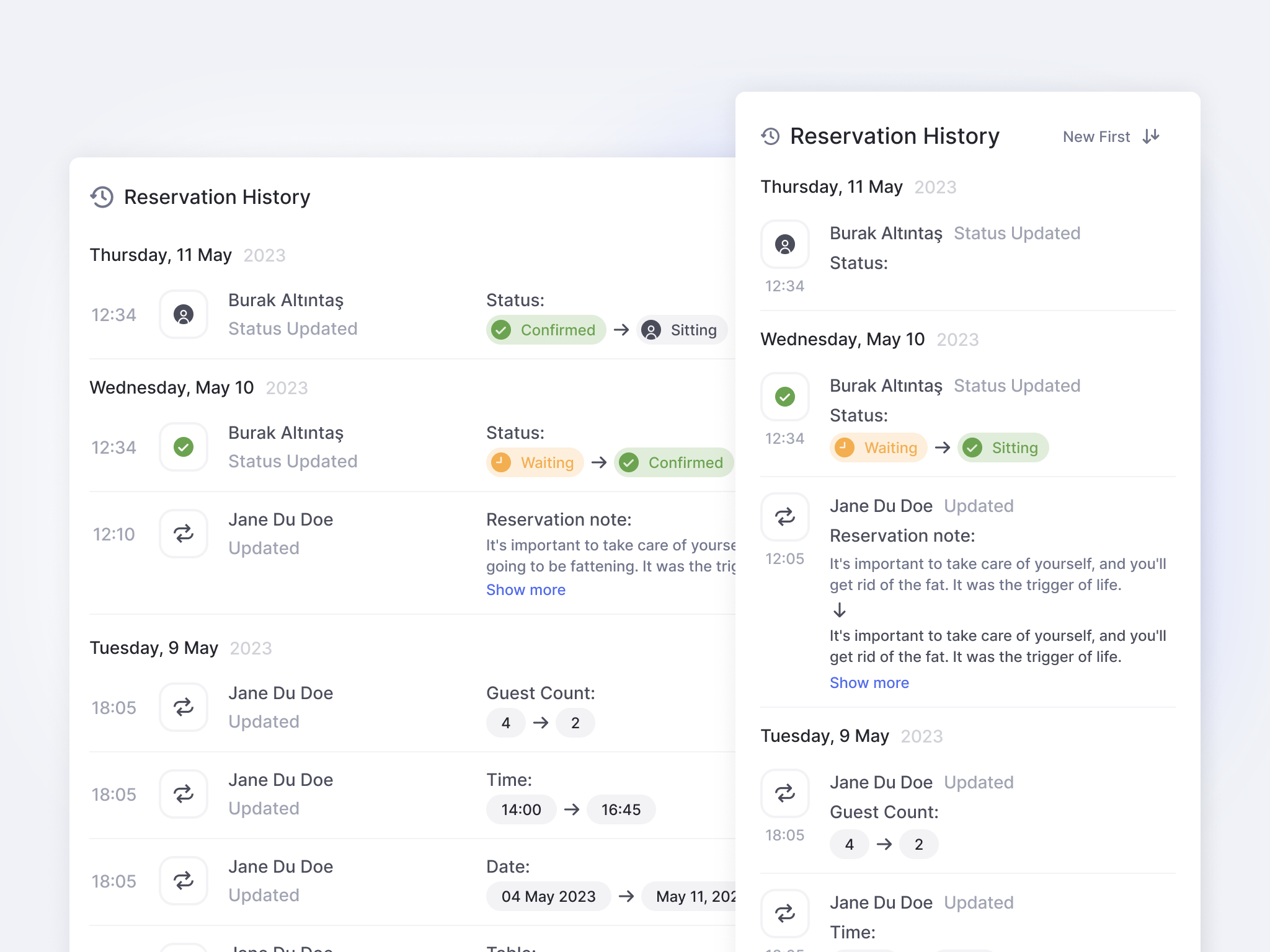Image resolution: width=1270 pixels, height=952 pixels.
Task: Click the 12:34 timestamp on Thursday's entry
Action: pyautogui.click(x=114, y=314)
